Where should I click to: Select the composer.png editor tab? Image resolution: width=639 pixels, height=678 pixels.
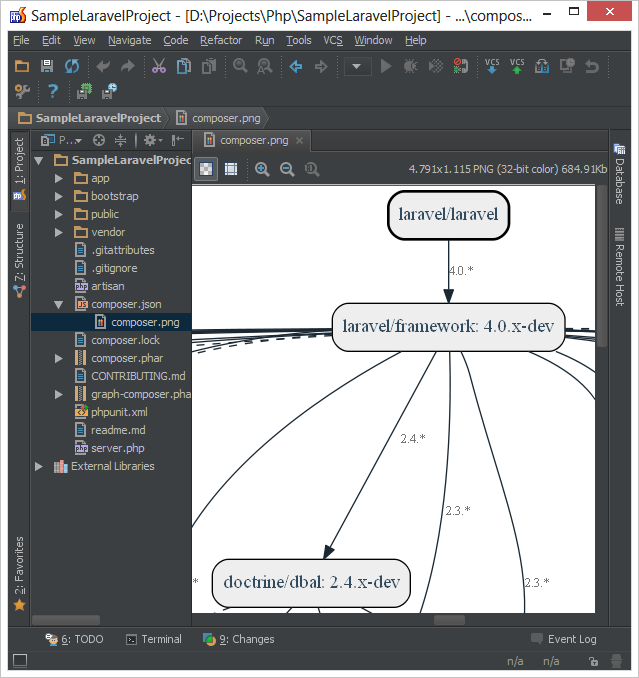pyautogui.click(x=254, y=141)
